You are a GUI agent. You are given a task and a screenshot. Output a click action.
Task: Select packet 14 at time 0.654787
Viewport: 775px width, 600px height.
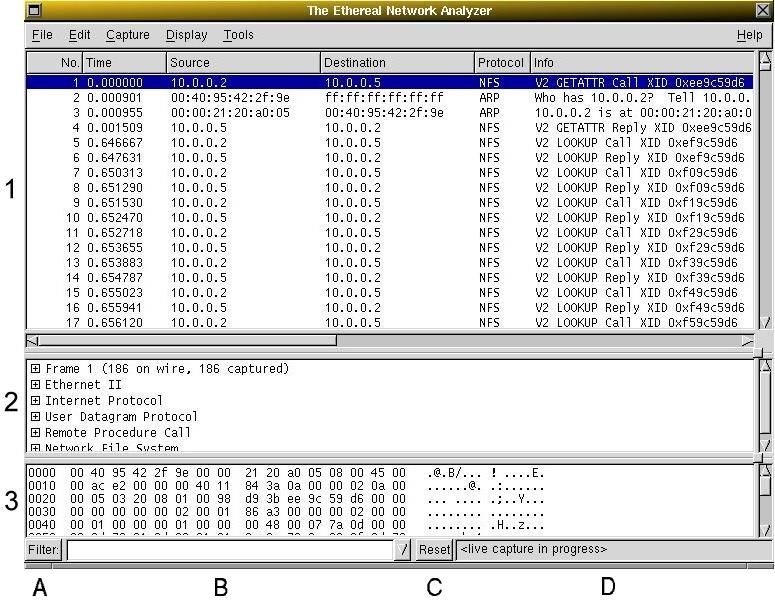coord(389,277)
